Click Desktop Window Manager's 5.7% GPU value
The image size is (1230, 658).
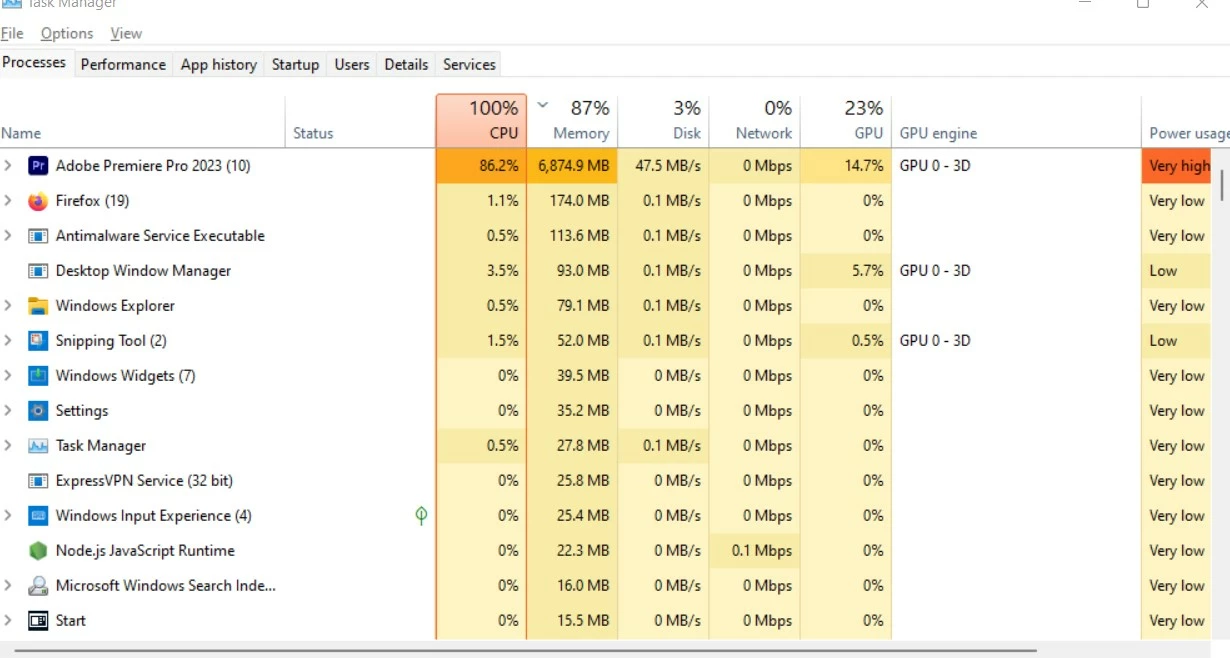(846, 271)
